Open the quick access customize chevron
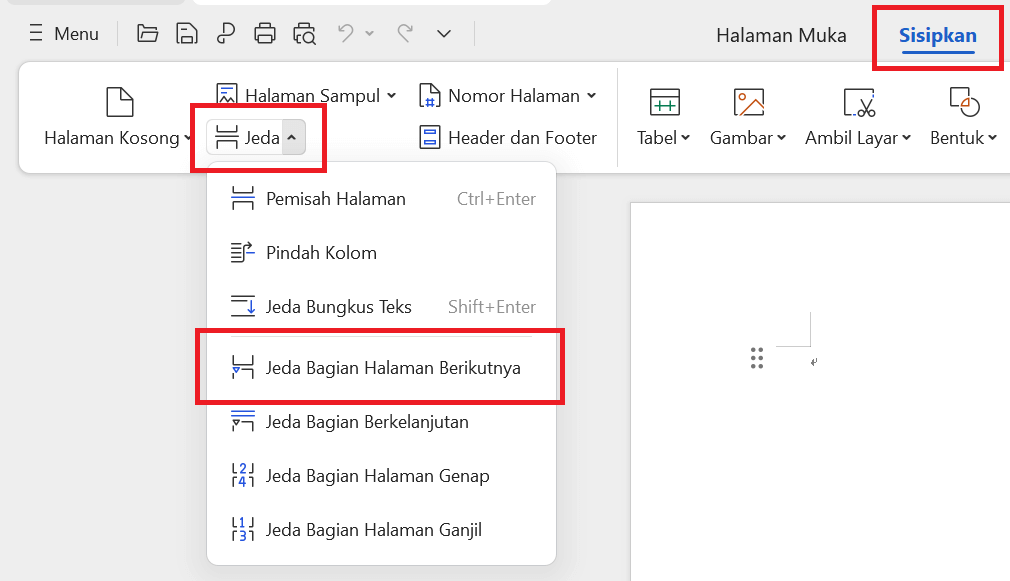 pos(444,34)
